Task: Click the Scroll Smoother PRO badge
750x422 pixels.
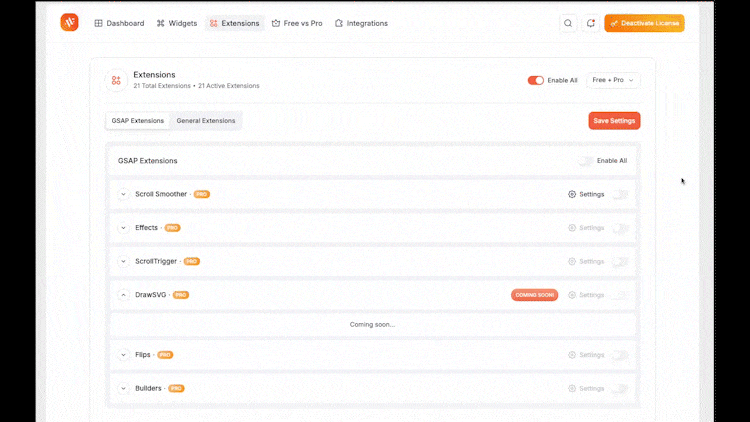Action: [x=202, y=194]
